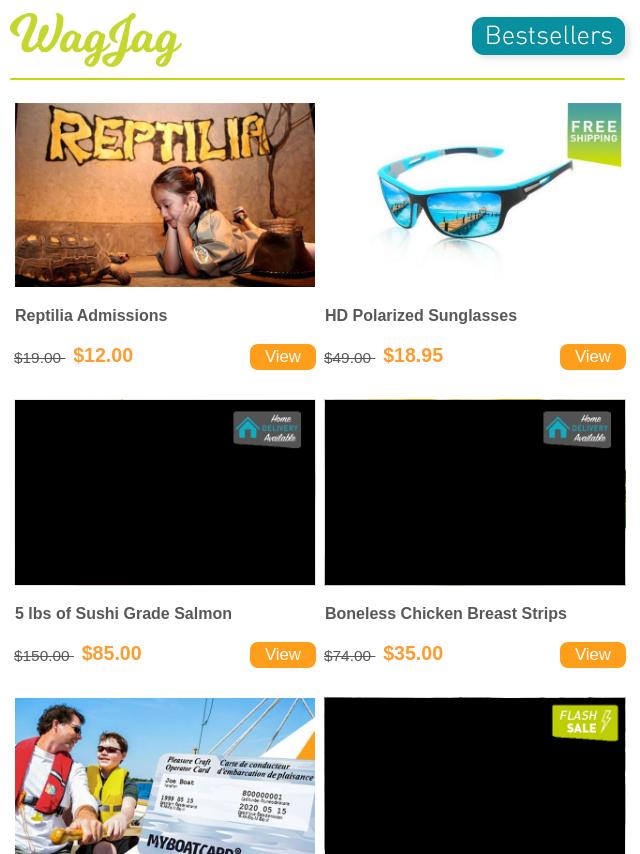
Task: Open the HD Polarized Sunglasses image
Action: click(474, 194)
